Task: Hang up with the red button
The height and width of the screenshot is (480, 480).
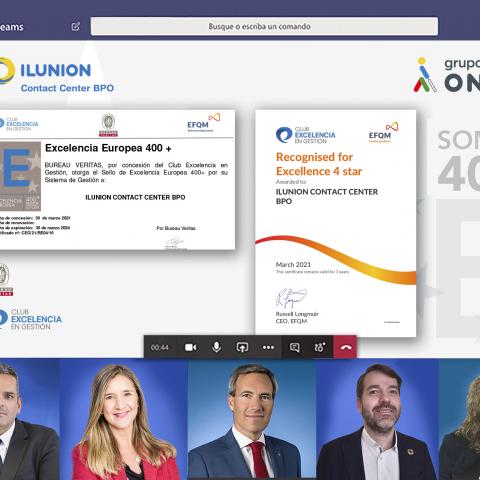Action: point(345,347)
